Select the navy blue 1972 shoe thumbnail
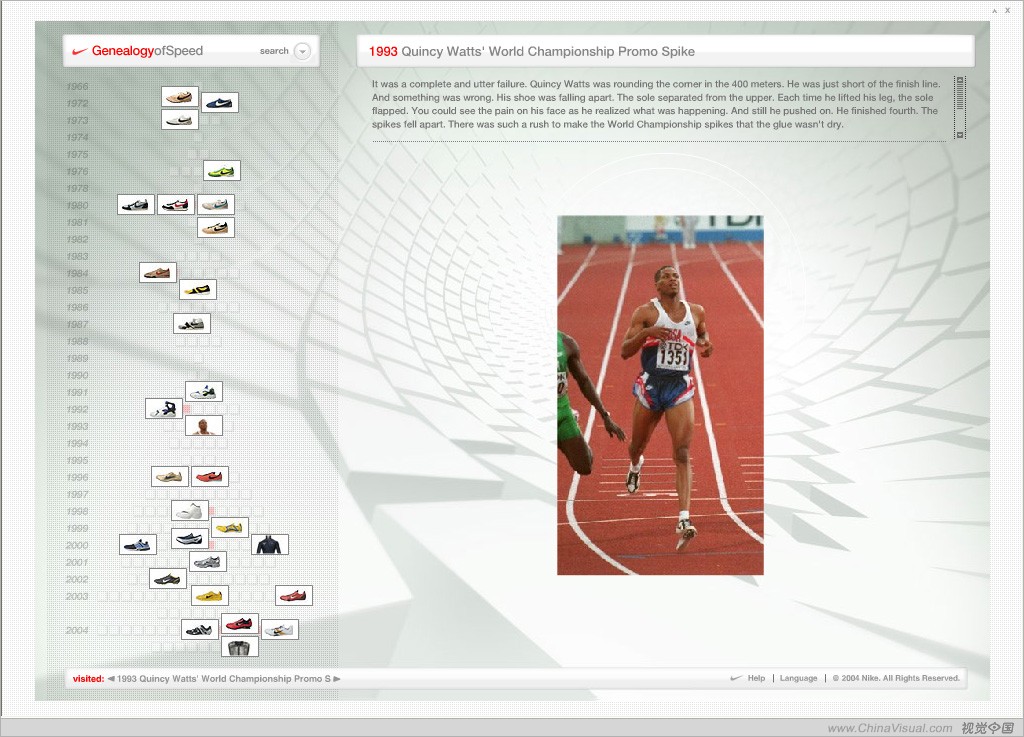 coord(219,102)
